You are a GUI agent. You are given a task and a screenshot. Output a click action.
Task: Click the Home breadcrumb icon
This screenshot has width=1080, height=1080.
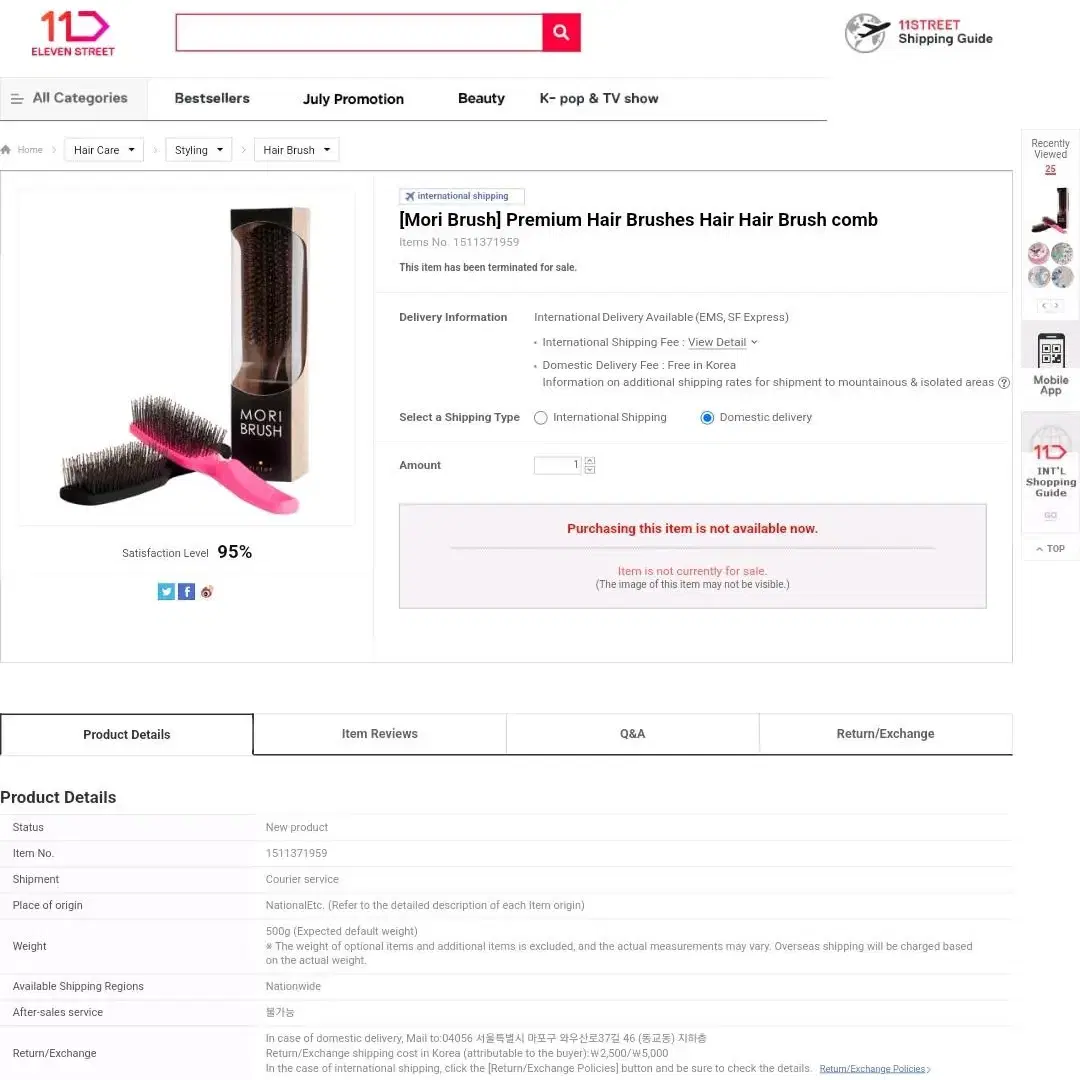click(6, 149)
